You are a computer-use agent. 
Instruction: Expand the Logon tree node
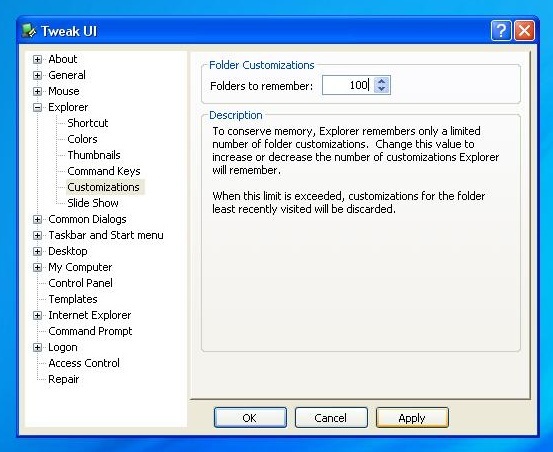[x=37, y=347]
